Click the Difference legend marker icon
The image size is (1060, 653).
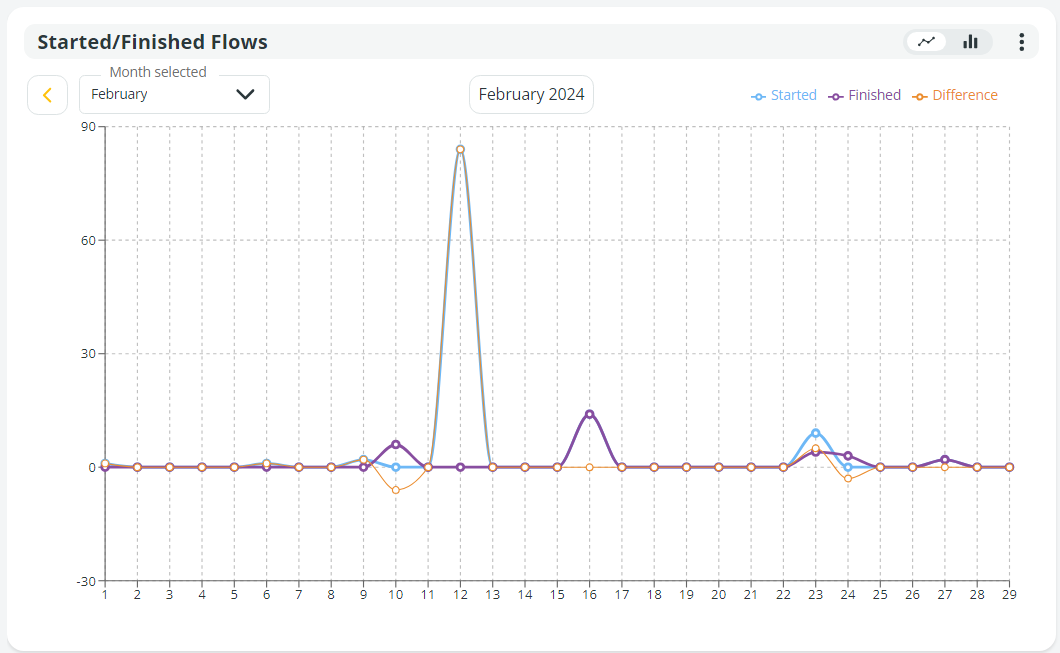(x=920, y=96)
